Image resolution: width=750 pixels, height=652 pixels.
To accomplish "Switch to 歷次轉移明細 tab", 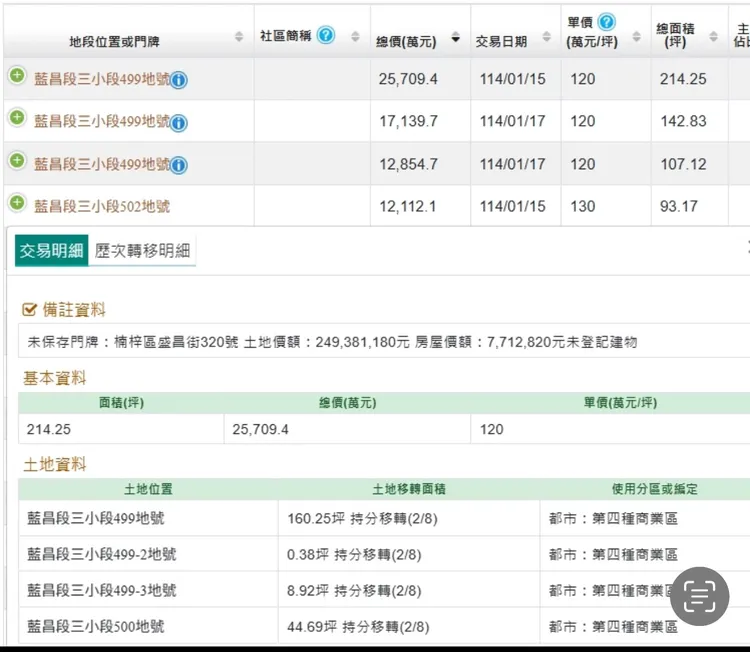I will [142, 250].
